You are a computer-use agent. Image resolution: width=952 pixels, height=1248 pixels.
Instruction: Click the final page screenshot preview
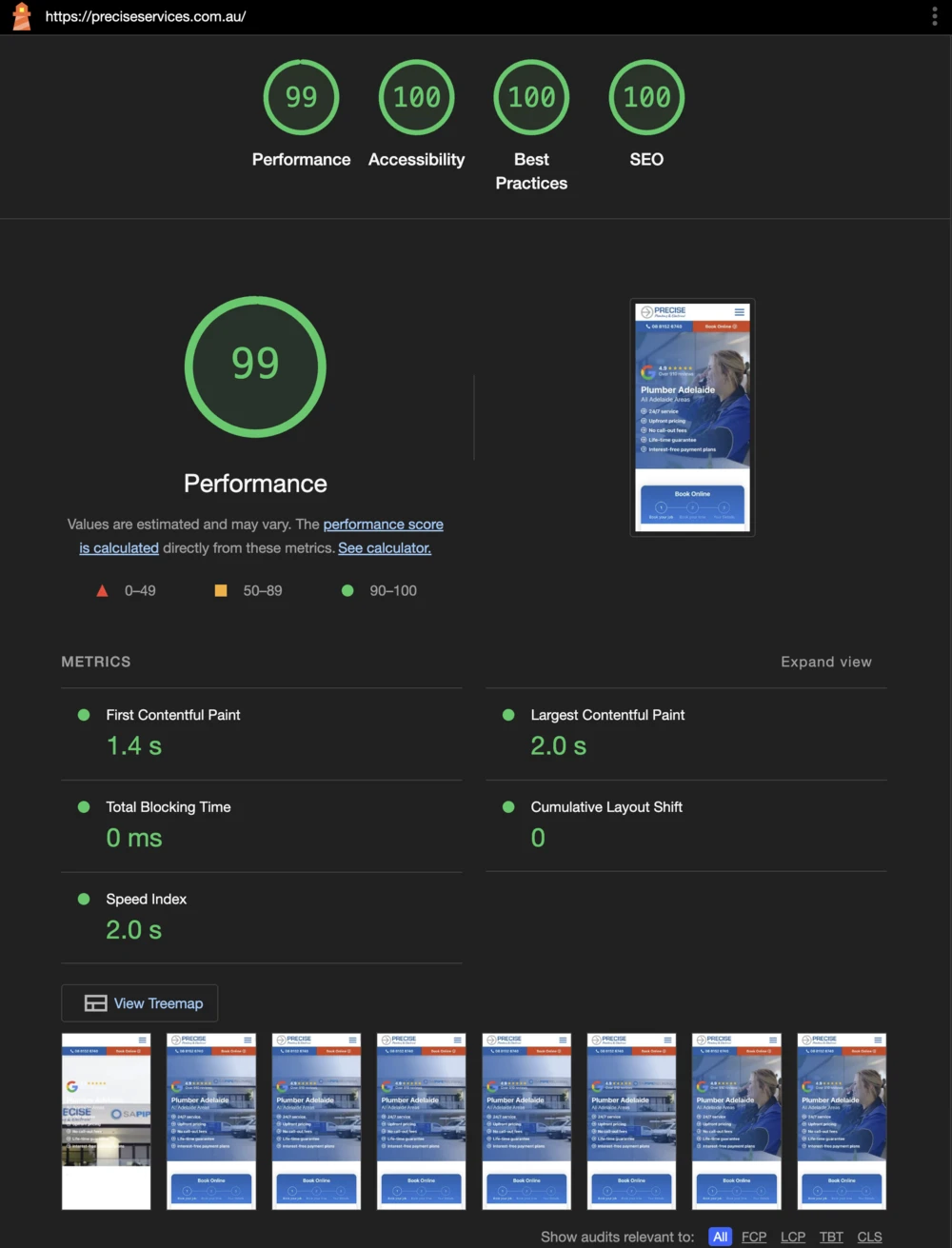692,417
